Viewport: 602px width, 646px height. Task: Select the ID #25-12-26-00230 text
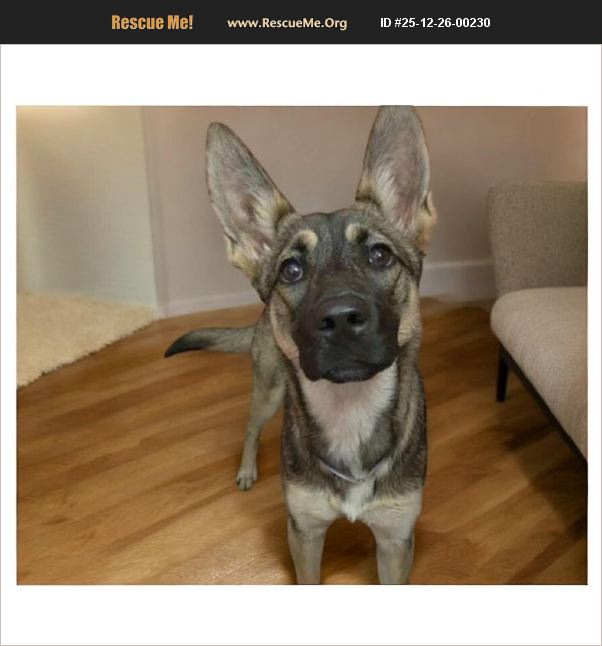[435, 23]
